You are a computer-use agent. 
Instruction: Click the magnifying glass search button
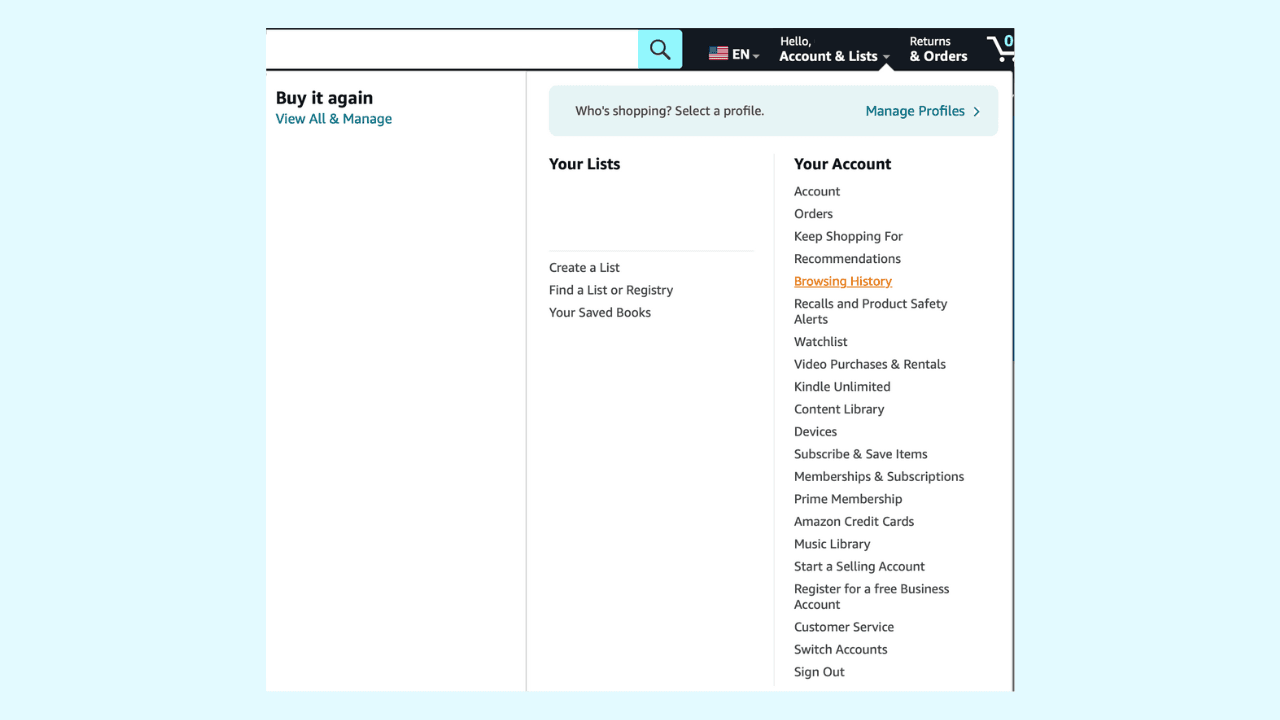click(x=660, y=50)
